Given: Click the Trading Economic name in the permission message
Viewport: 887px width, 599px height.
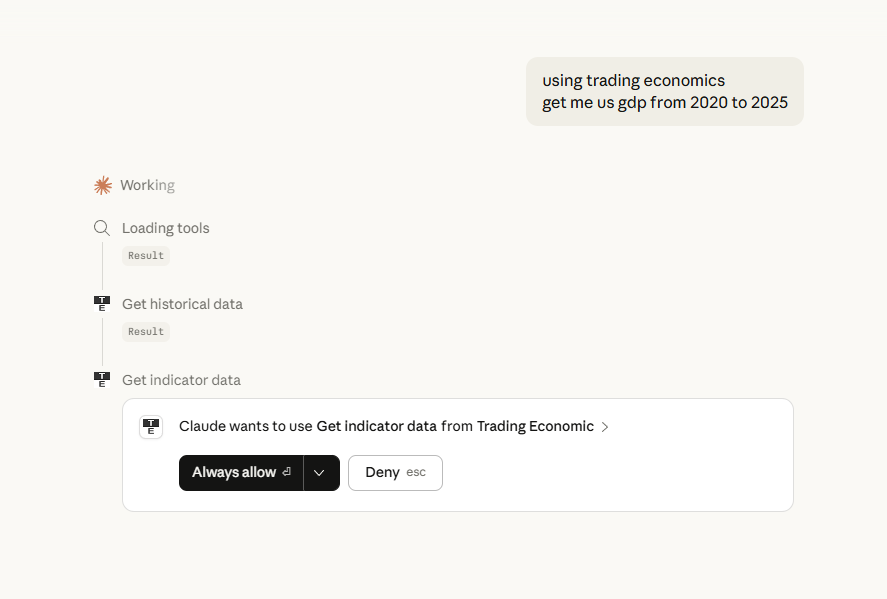Looking at the screenshot, I should pos(536,426).
